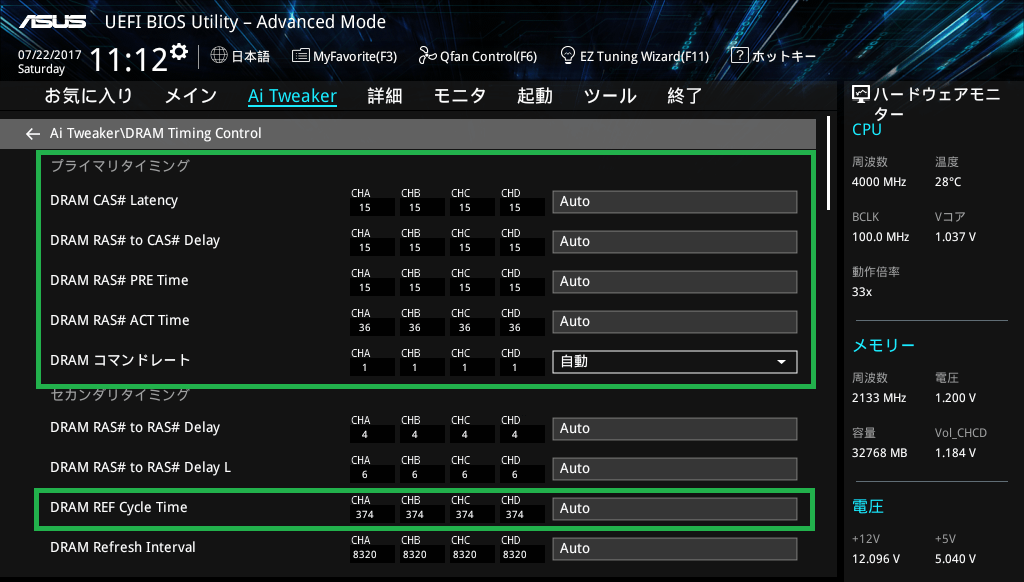Click the DRAM Refresh Interval field

[675, 549]
